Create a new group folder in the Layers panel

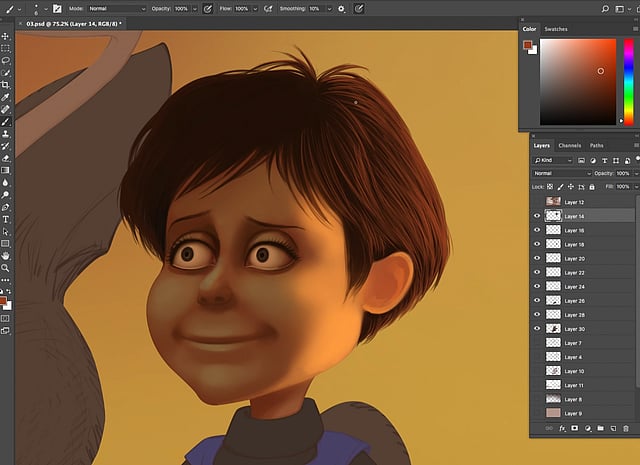pyautogui.click(x=600, y=428)
